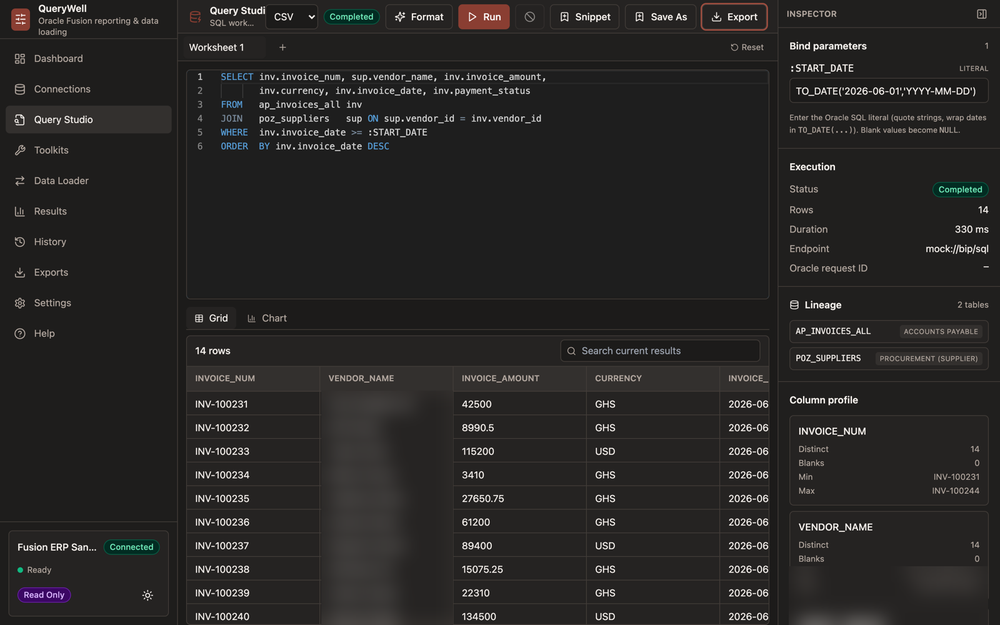
Task: Add a new worksheet with plus icon
Action: pyautogui.click(x=283, y=47)
